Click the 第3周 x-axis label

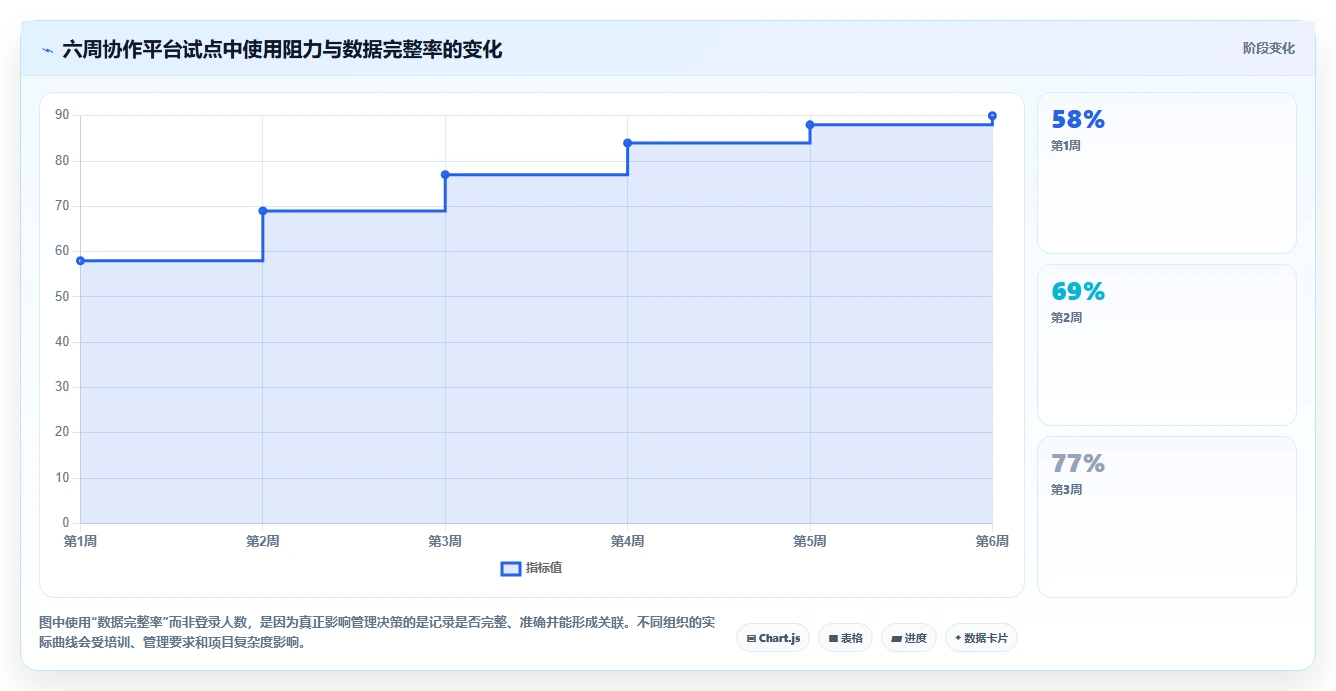(445, 541)
